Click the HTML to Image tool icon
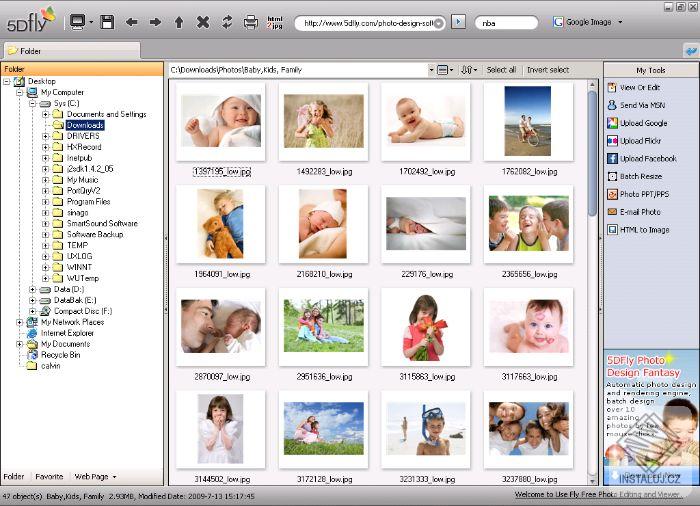 coord(612,230)
